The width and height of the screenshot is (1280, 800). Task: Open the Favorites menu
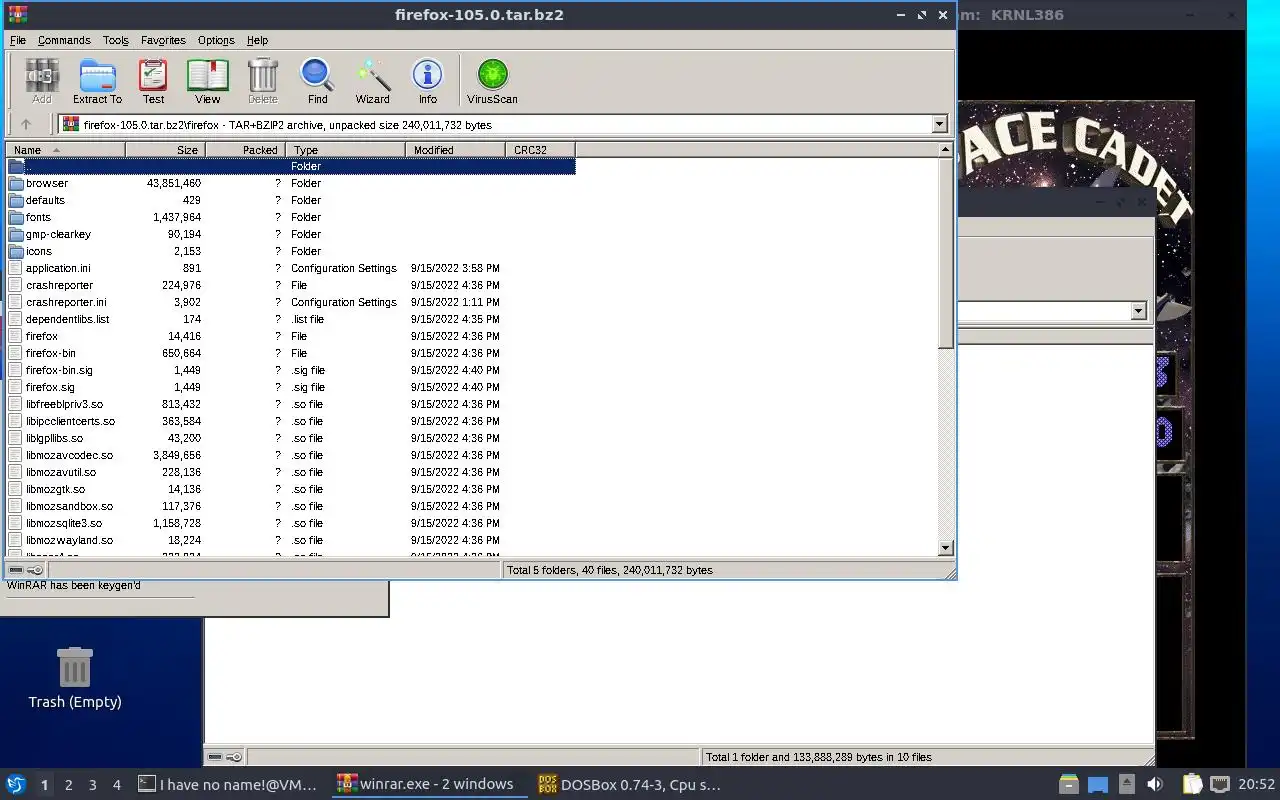(x=163, y=40)
